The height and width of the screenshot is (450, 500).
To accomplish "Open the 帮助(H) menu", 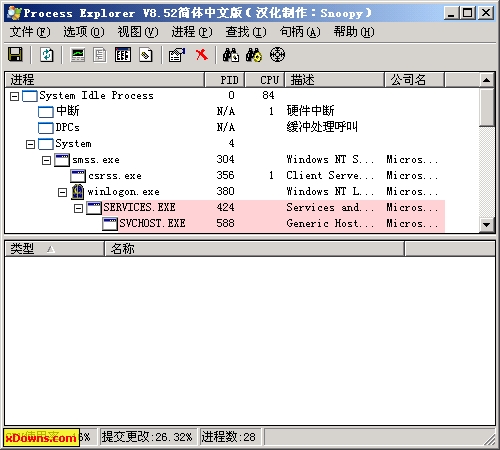I will pyautogui.click(x=354, y=32).
